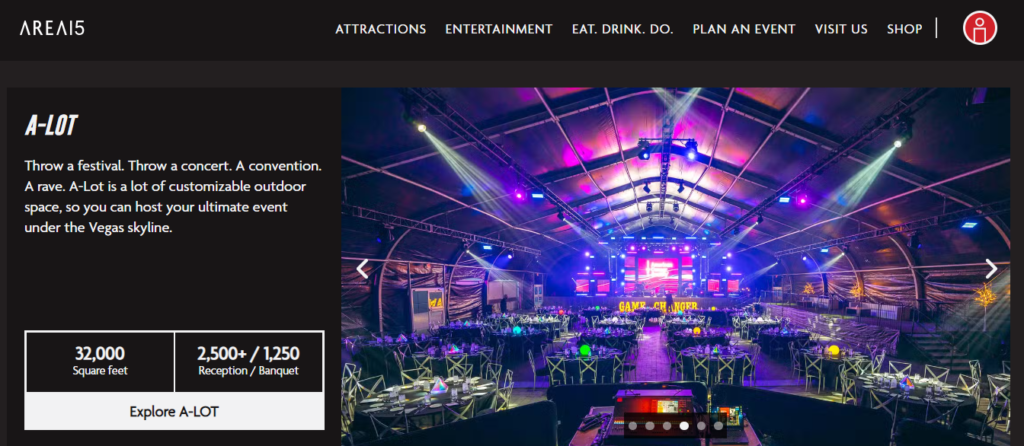Click the Reception / Banquet capacity box

249,361
